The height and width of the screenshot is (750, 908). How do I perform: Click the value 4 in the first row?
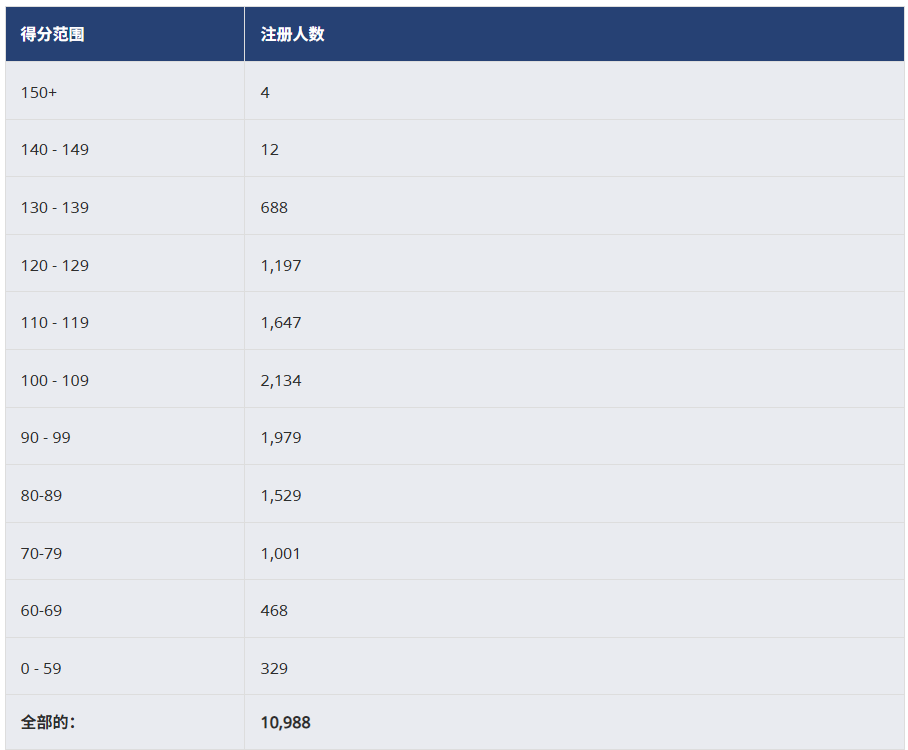coord(265,92)
